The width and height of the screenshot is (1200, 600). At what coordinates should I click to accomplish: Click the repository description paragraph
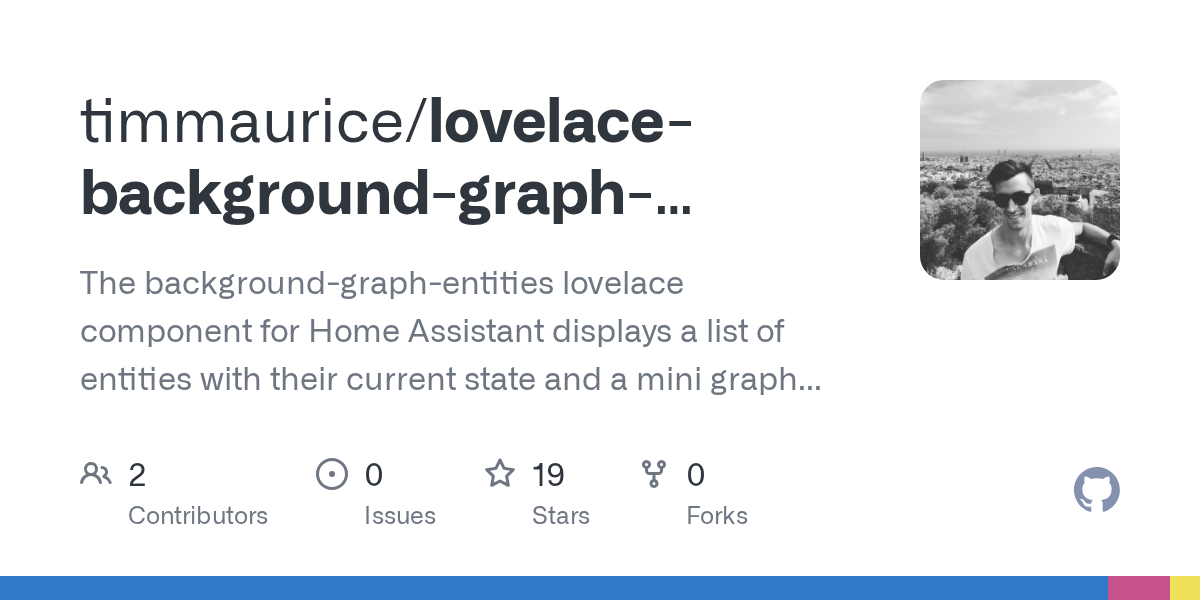[450, 331]
